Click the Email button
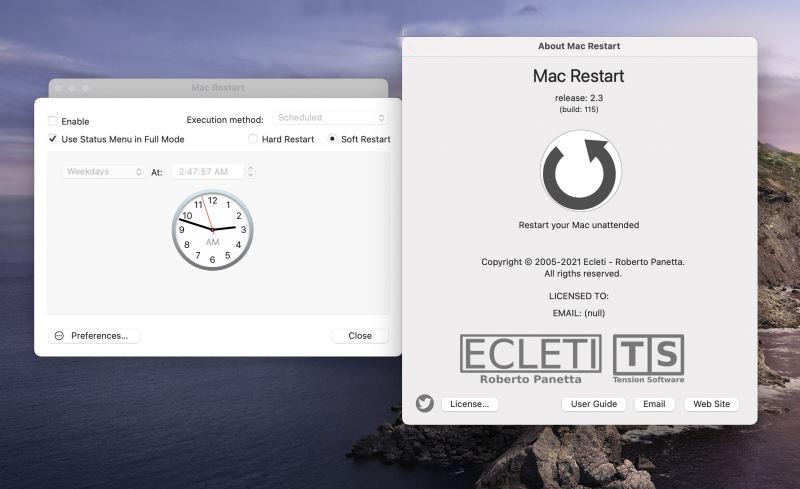The width and height of the screenshot is (800, 489). [x=654, y=404]
